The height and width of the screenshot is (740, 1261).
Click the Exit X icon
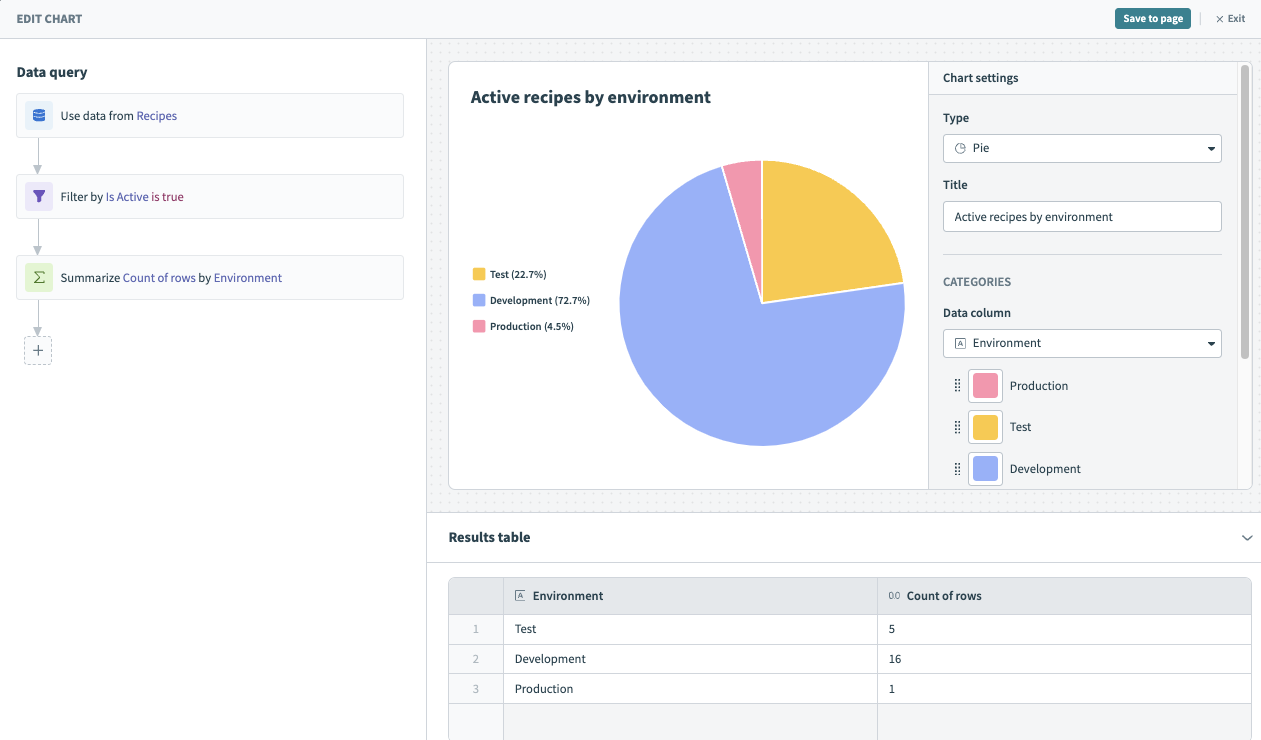(1219, 19)
